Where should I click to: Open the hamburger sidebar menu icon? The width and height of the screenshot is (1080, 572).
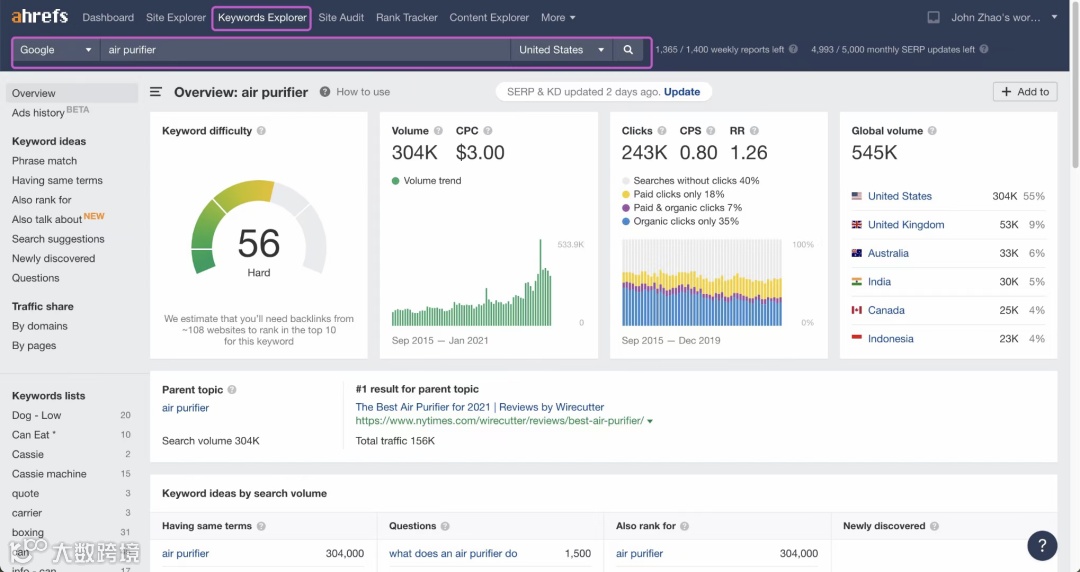156,92
